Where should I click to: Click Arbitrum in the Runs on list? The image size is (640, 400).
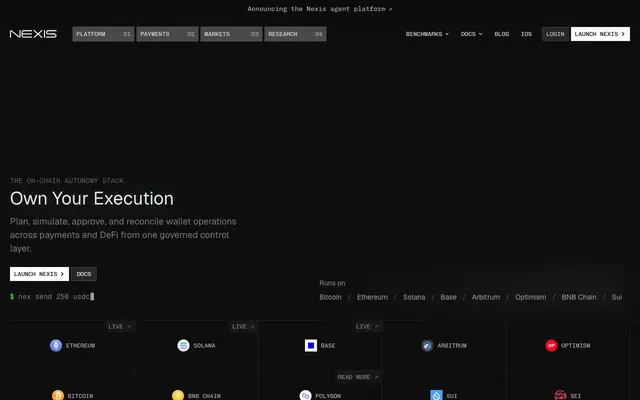click(486, 297)
